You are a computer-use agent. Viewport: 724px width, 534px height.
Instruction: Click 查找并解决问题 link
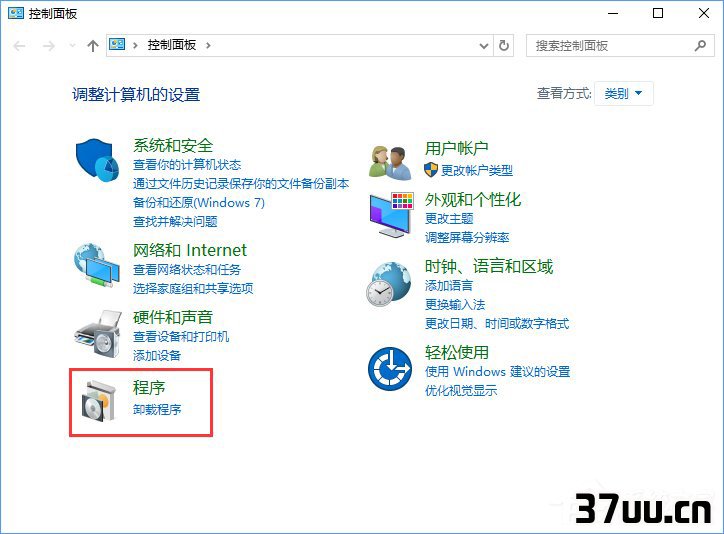175,222
